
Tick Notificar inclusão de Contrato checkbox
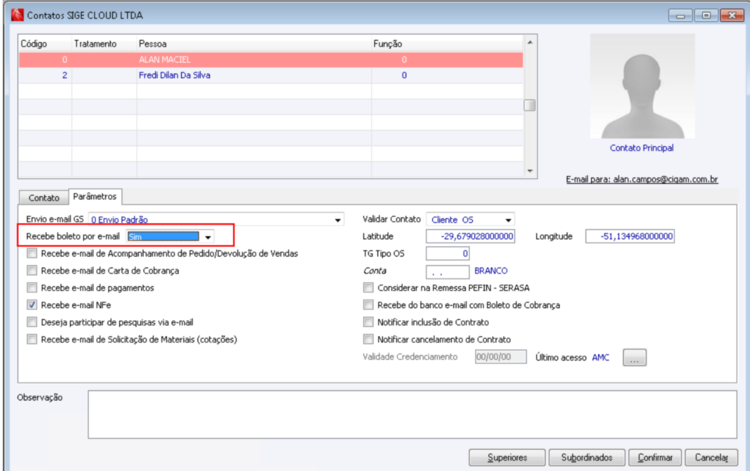point(368,322)
